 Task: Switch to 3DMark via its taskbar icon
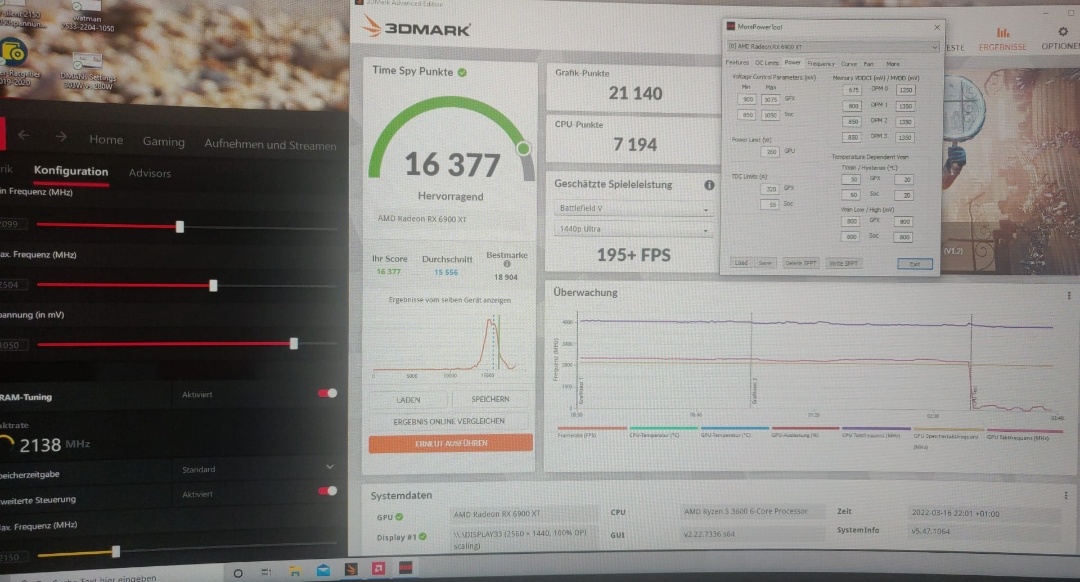(351, 569)
